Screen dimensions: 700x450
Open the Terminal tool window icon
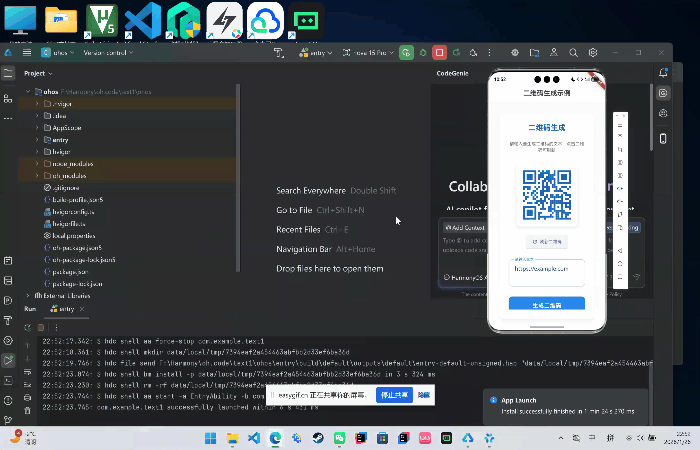(8, 380)
